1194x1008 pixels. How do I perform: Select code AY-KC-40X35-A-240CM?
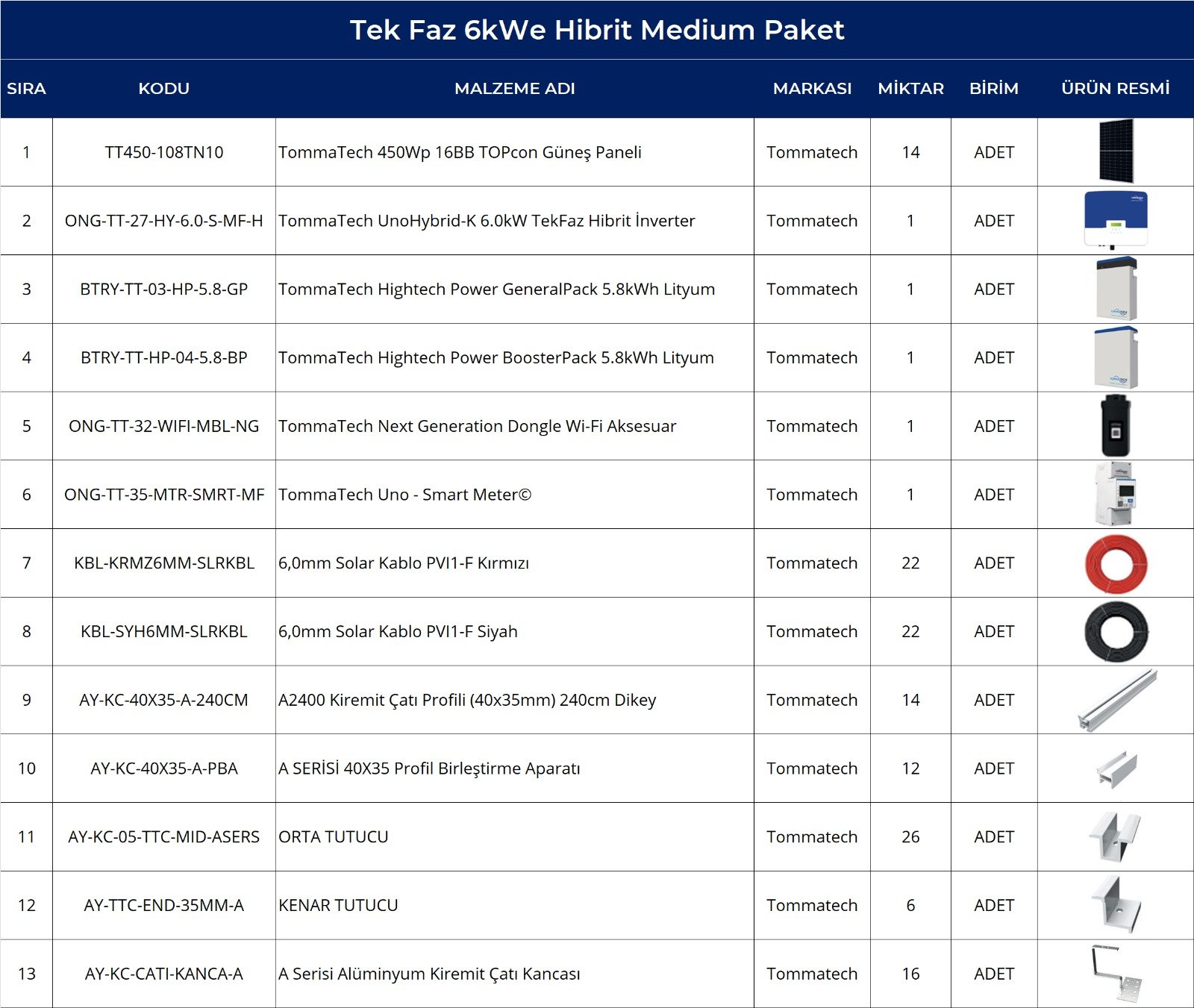164,700
